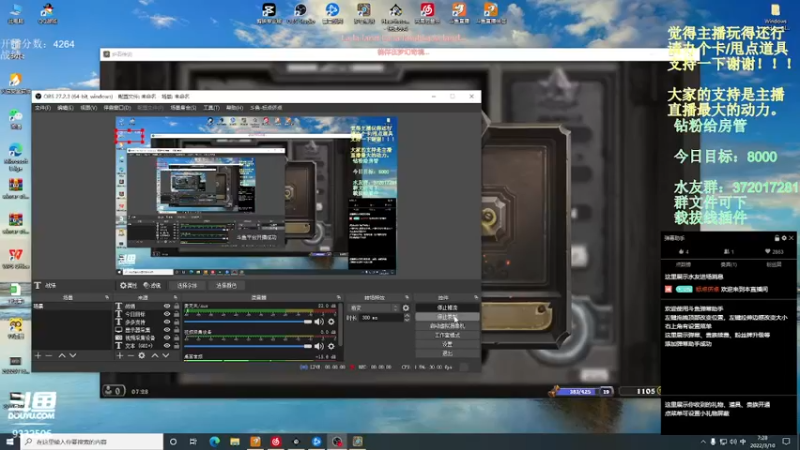
Task: Open source properties gear below sources list
Action: point(142,355)
